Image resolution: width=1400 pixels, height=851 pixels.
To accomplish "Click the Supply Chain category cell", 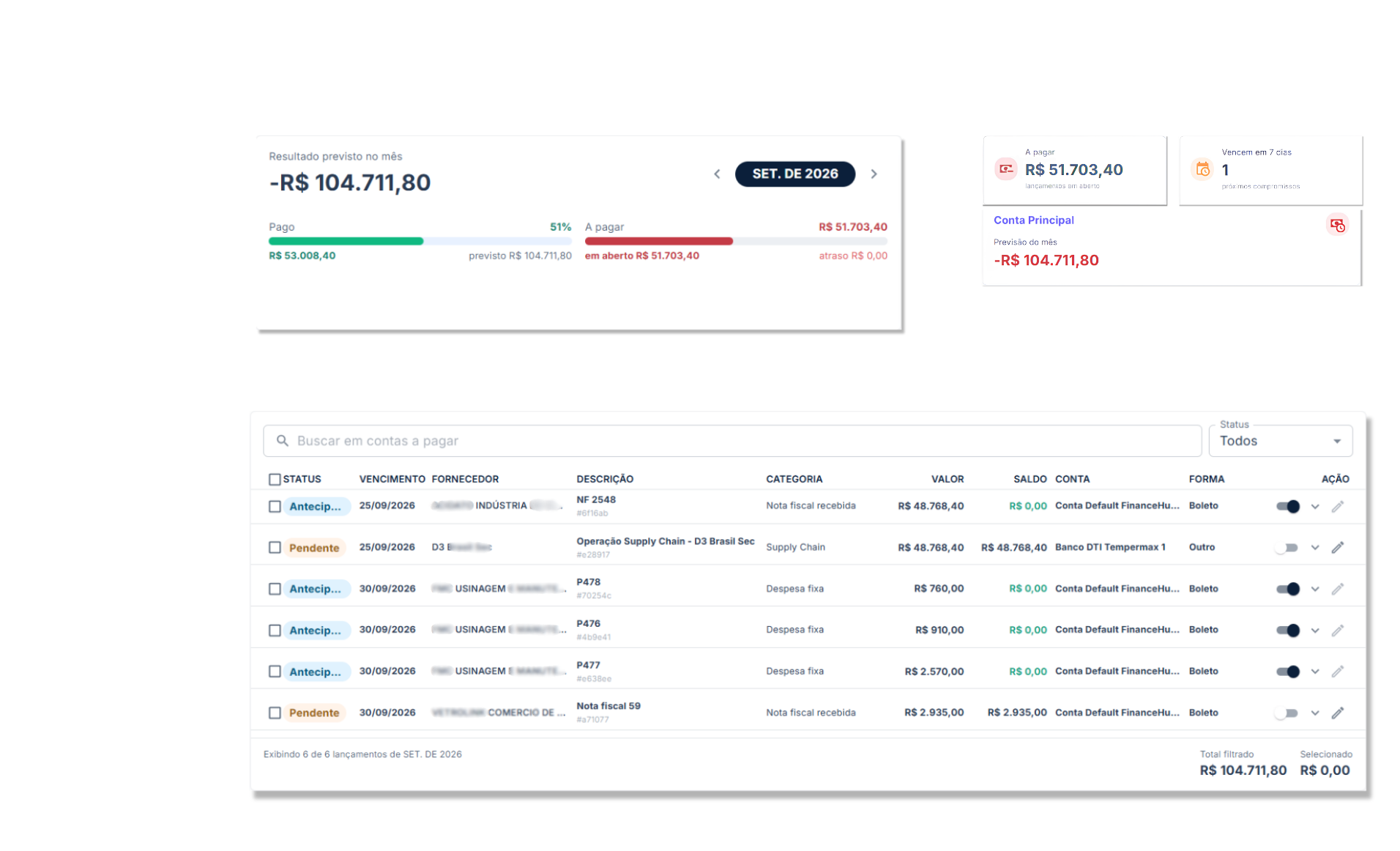I will point(795,547).
